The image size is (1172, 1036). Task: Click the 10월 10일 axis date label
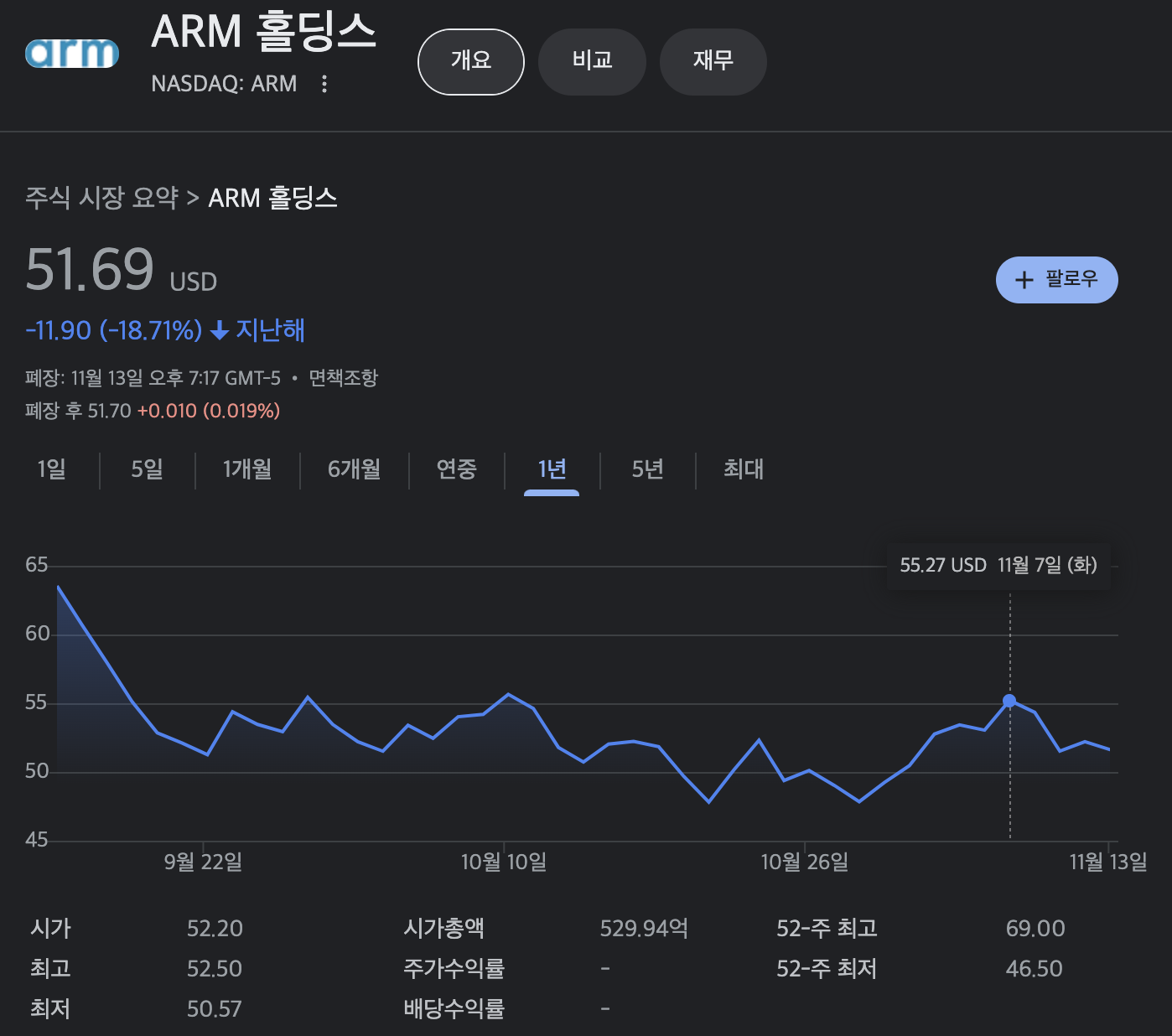(x=504, y=862)
